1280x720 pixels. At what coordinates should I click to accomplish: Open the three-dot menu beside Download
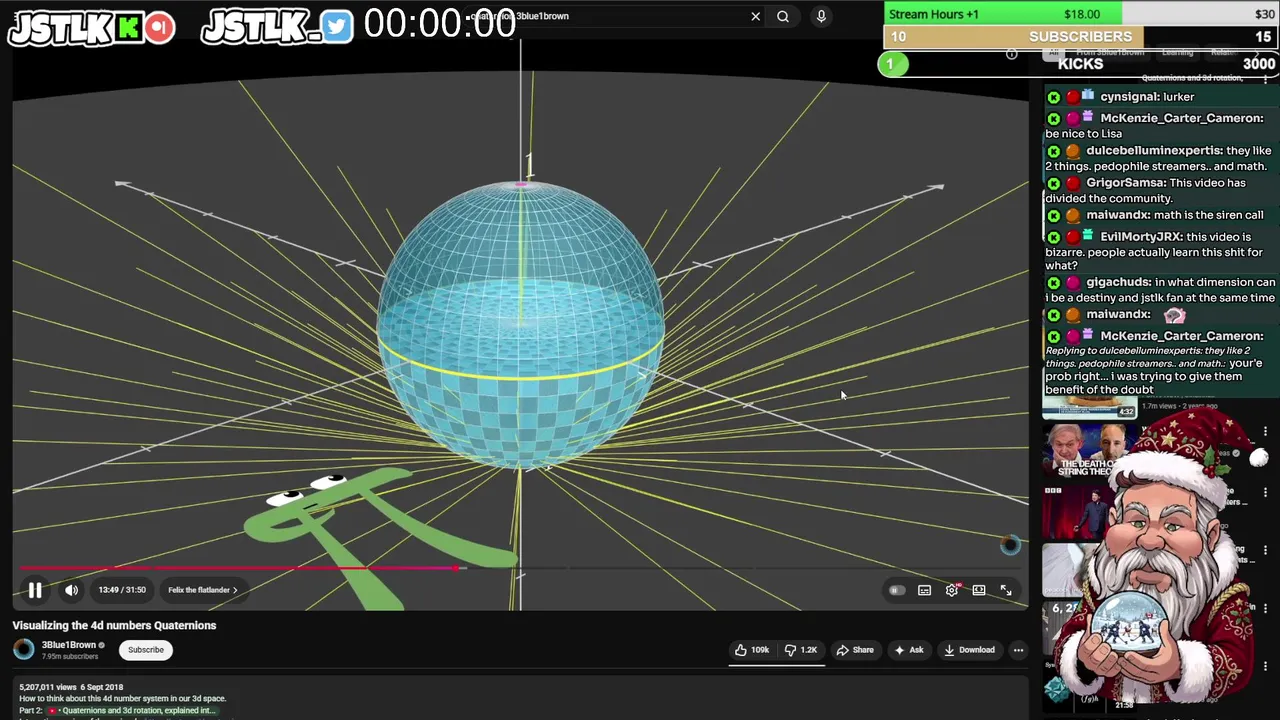pyautogui.click(x=1018, y=650)
